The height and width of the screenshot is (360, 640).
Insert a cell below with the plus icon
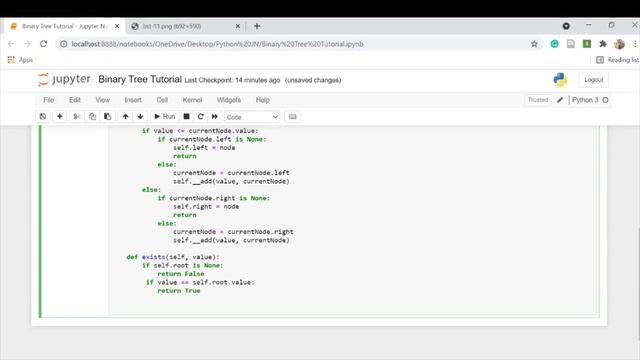point(60,117)
